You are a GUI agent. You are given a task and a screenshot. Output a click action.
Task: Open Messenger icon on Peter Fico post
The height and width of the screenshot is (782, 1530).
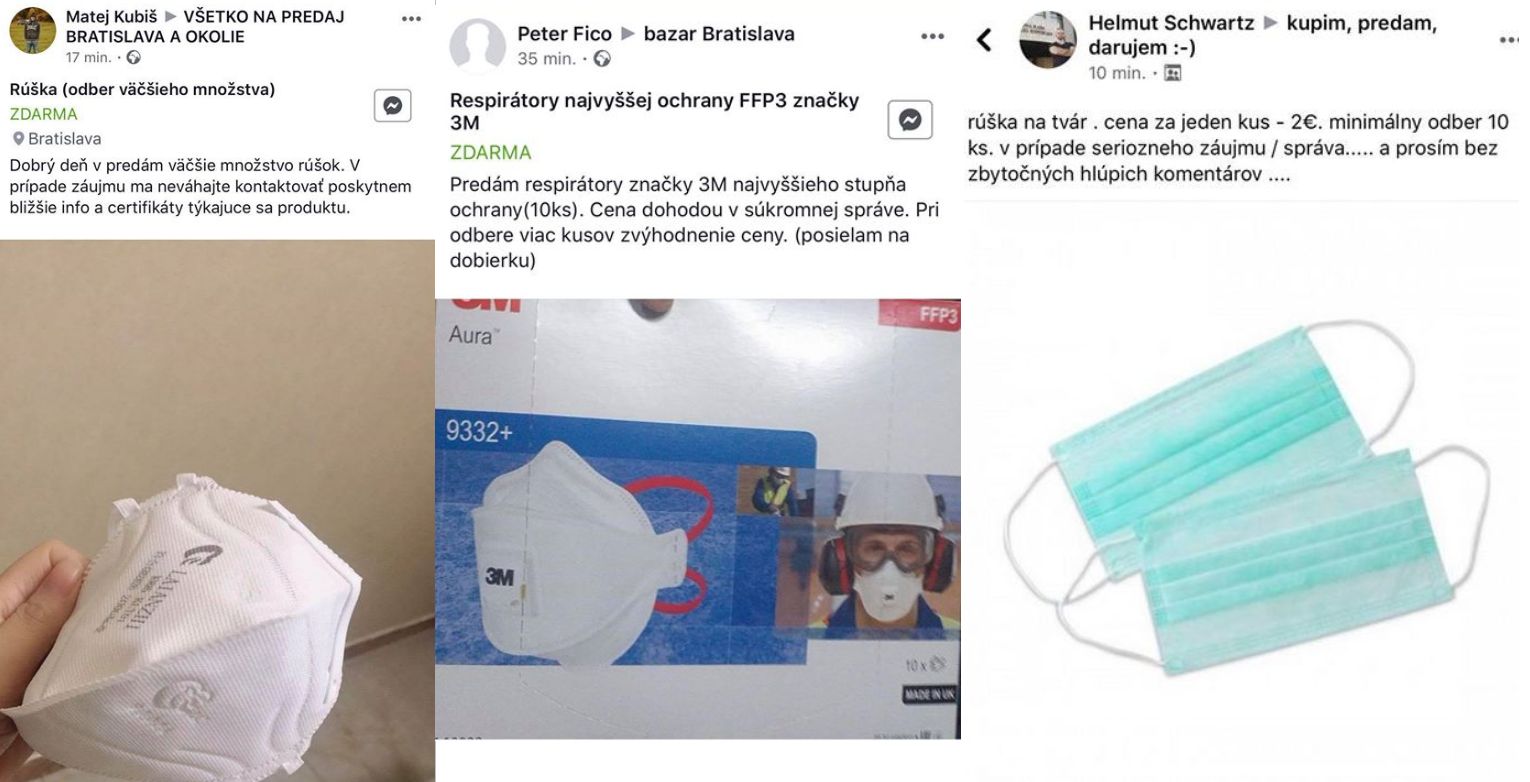point(910,120)
